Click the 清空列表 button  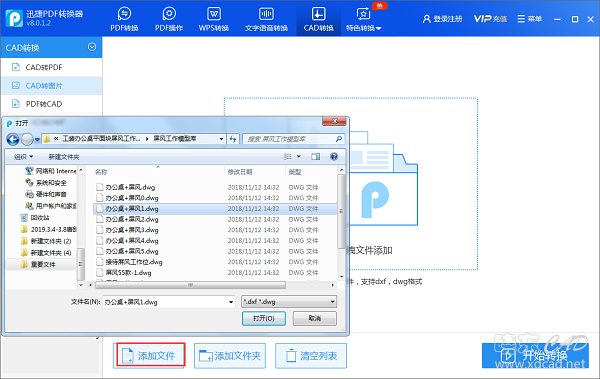pyautogui.click(x=311, y=356)
